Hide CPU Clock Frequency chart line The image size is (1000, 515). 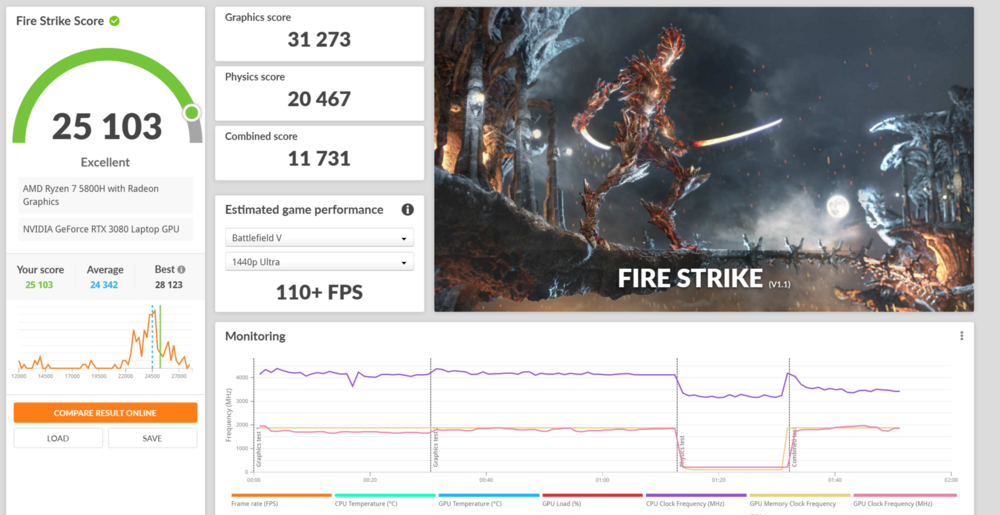(x=696, y=504)
